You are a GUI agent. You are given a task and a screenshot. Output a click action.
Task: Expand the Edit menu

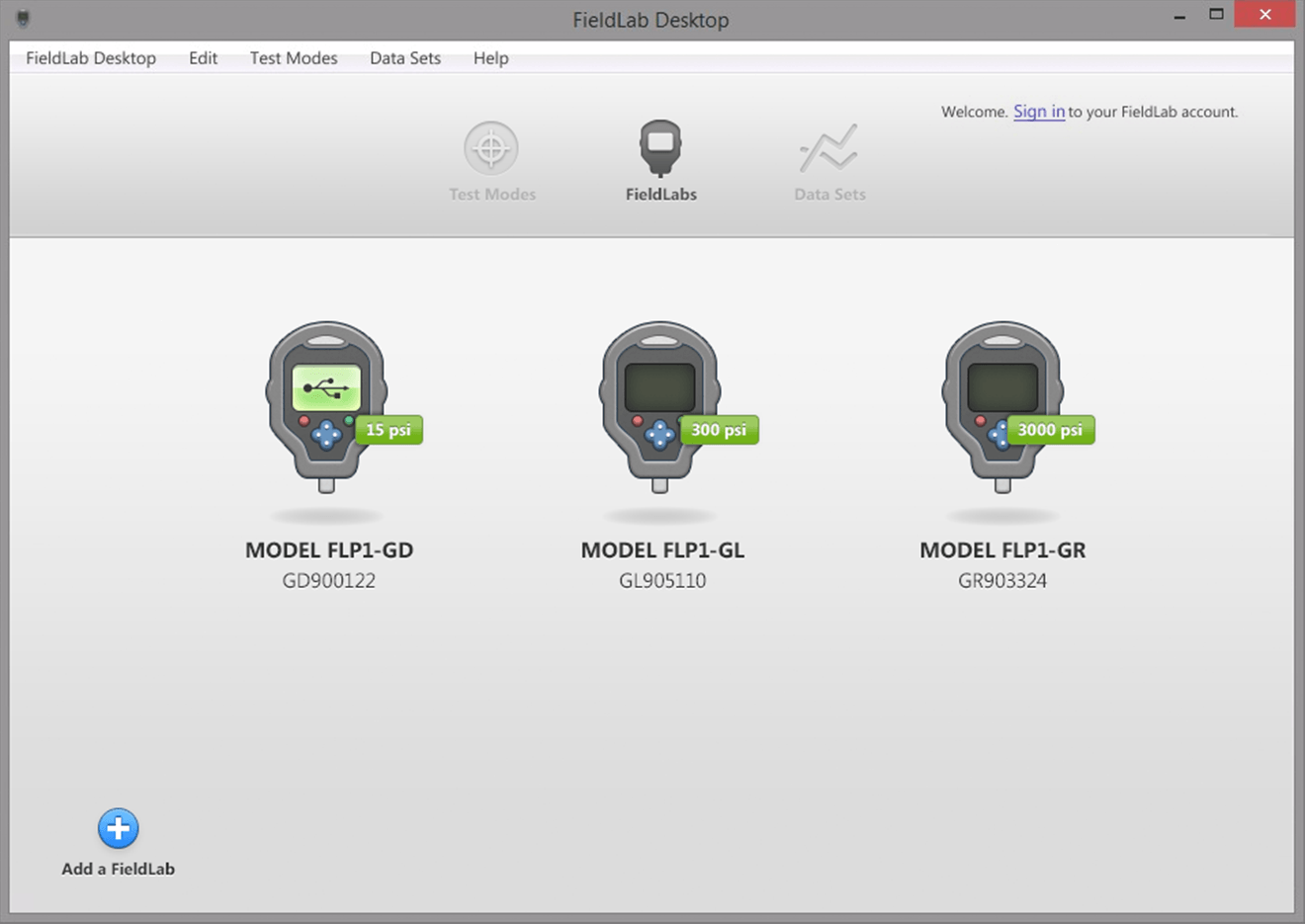[x=203, y=58]
